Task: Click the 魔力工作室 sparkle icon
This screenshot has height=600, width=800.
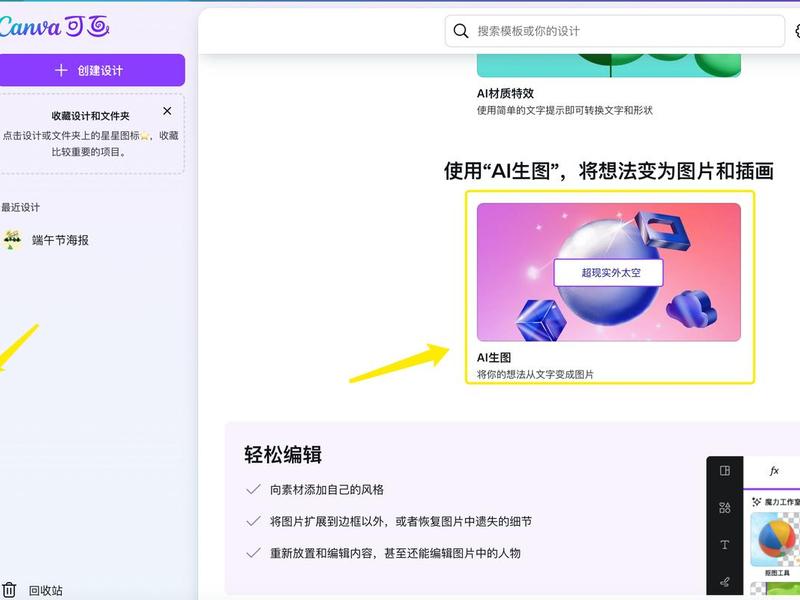Action: click(x=757, y=502)
